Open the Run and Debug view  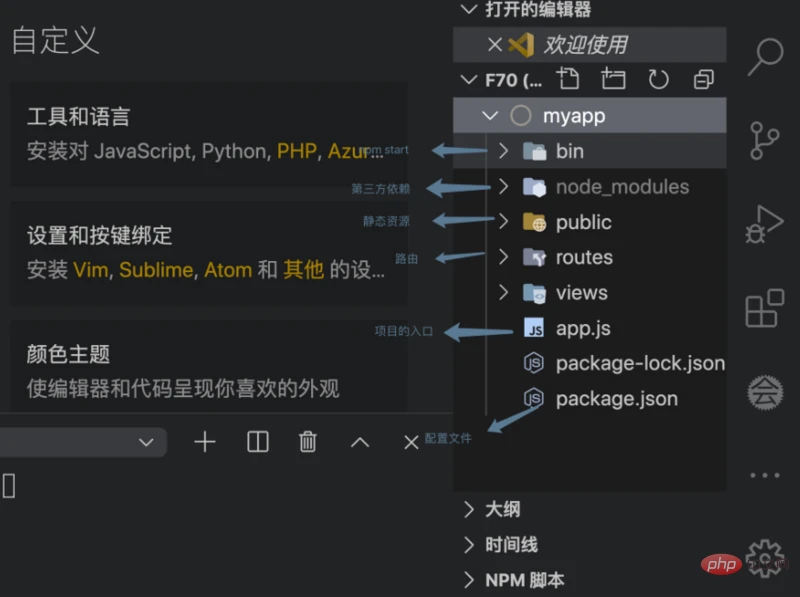pos(765,224)
